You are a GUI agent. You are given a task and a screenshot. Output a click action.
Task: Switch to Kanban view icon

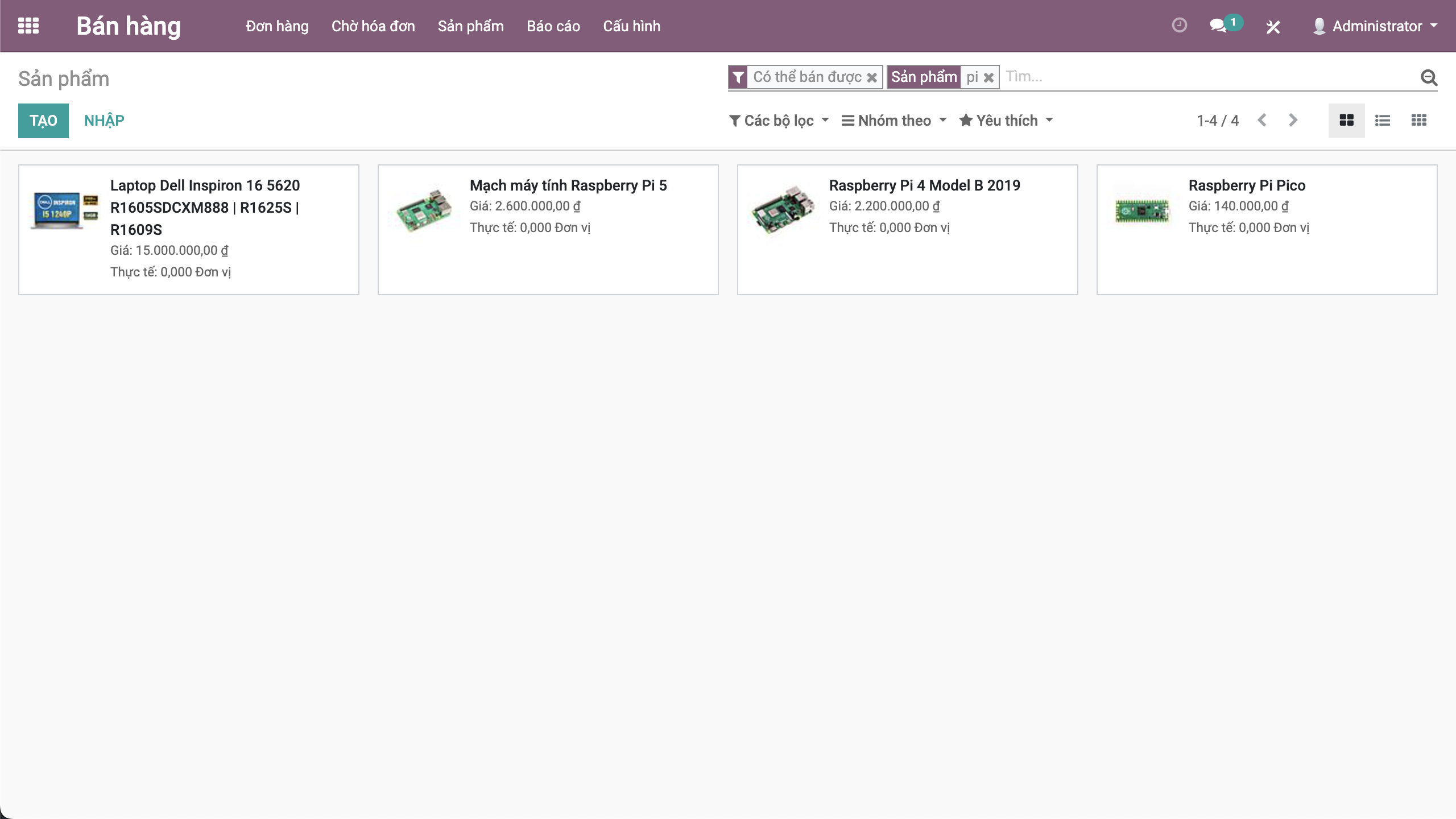point(1346,120)
